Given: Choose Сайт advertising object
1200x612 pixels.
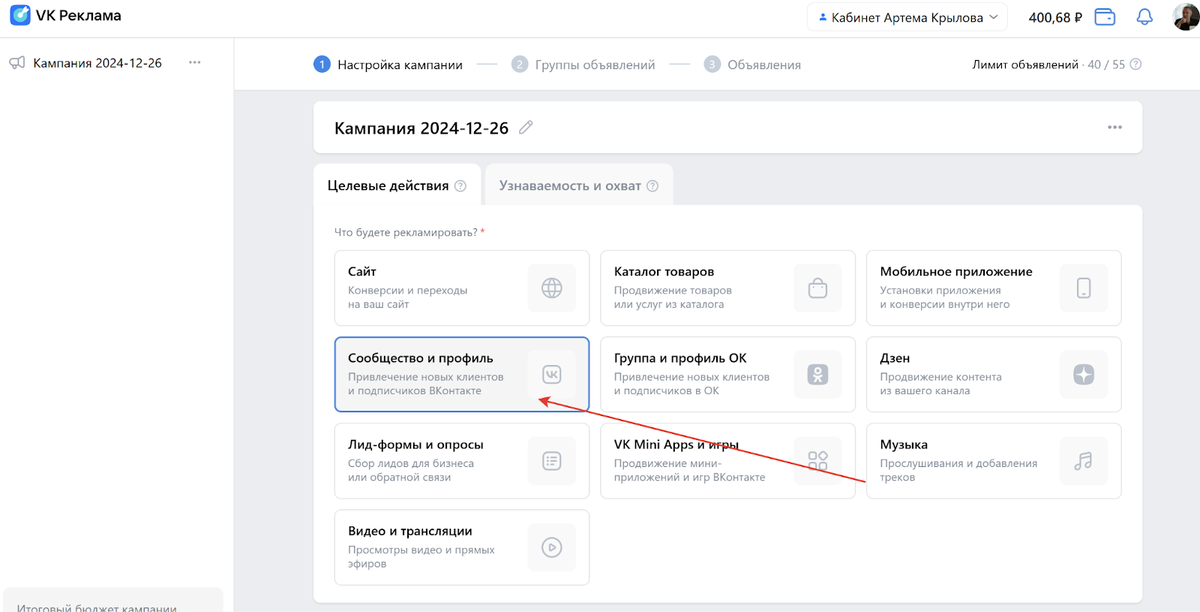Looking at the screenshot, I should [x=462, y=288].
